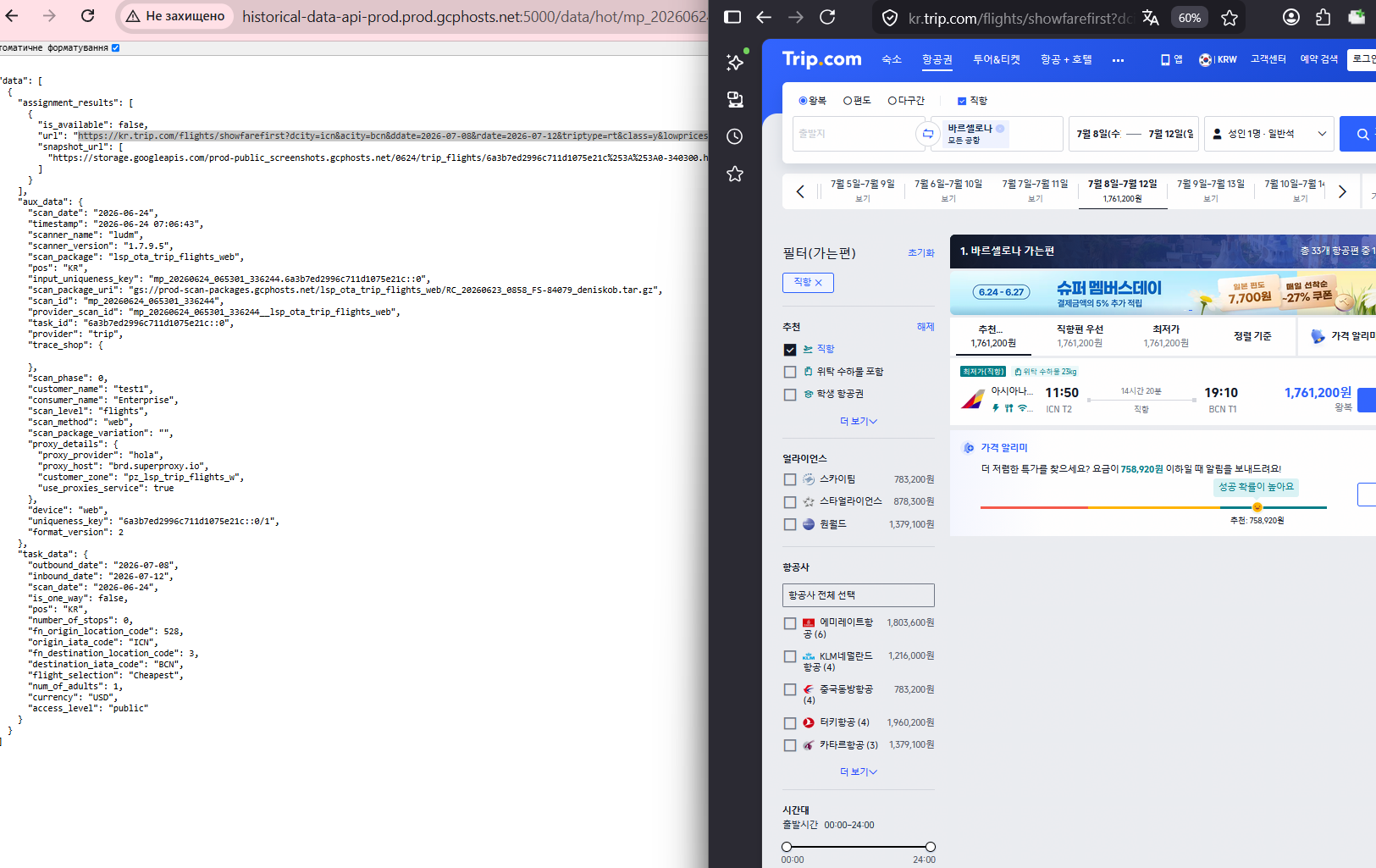Show earlier date options with left arrow
The image size is (1376, 868).
[x=800, y=191]
